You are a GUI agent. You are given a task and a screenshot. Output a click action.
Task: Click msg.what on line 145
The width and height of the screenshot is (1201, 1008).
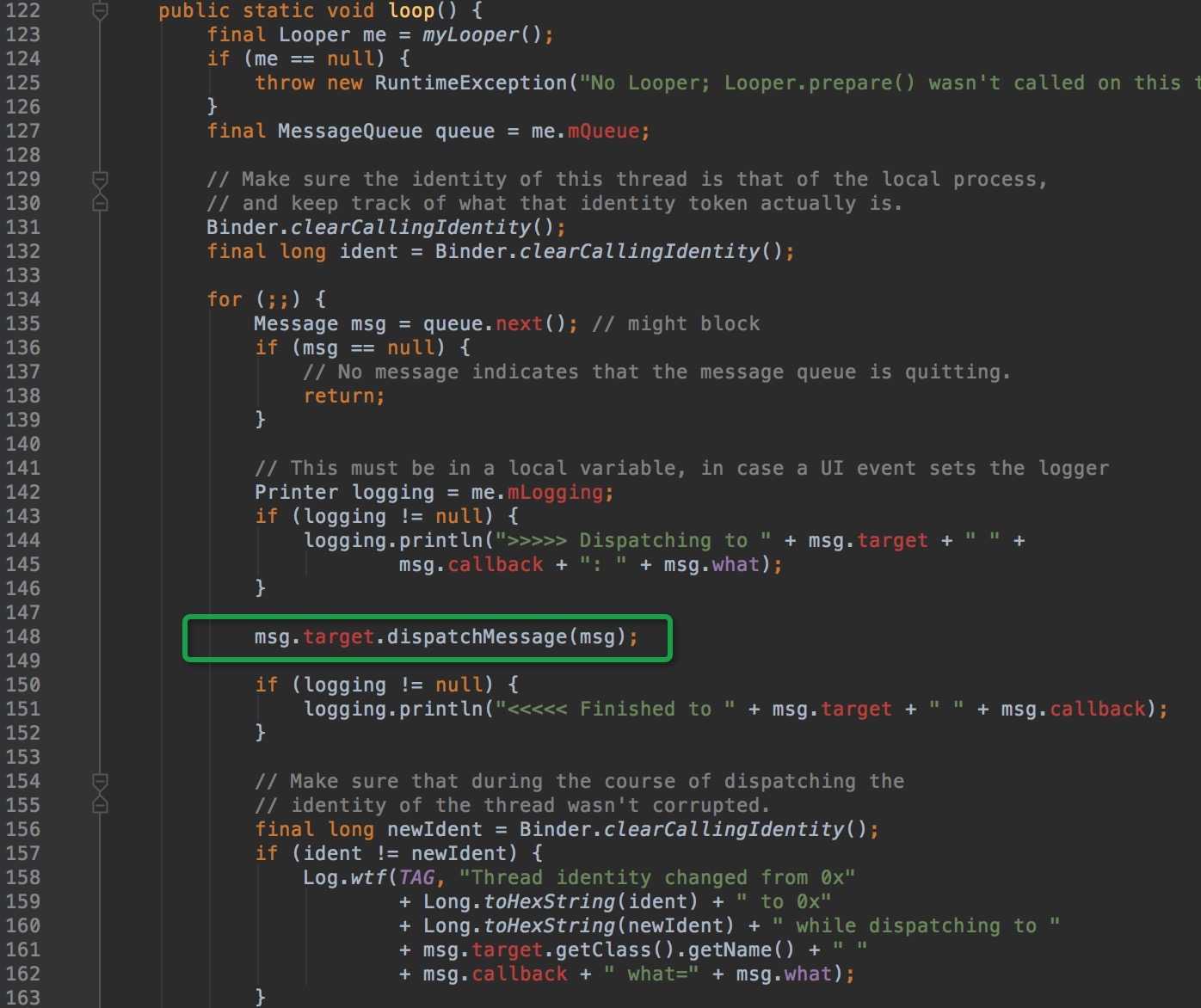click(711, 565)
